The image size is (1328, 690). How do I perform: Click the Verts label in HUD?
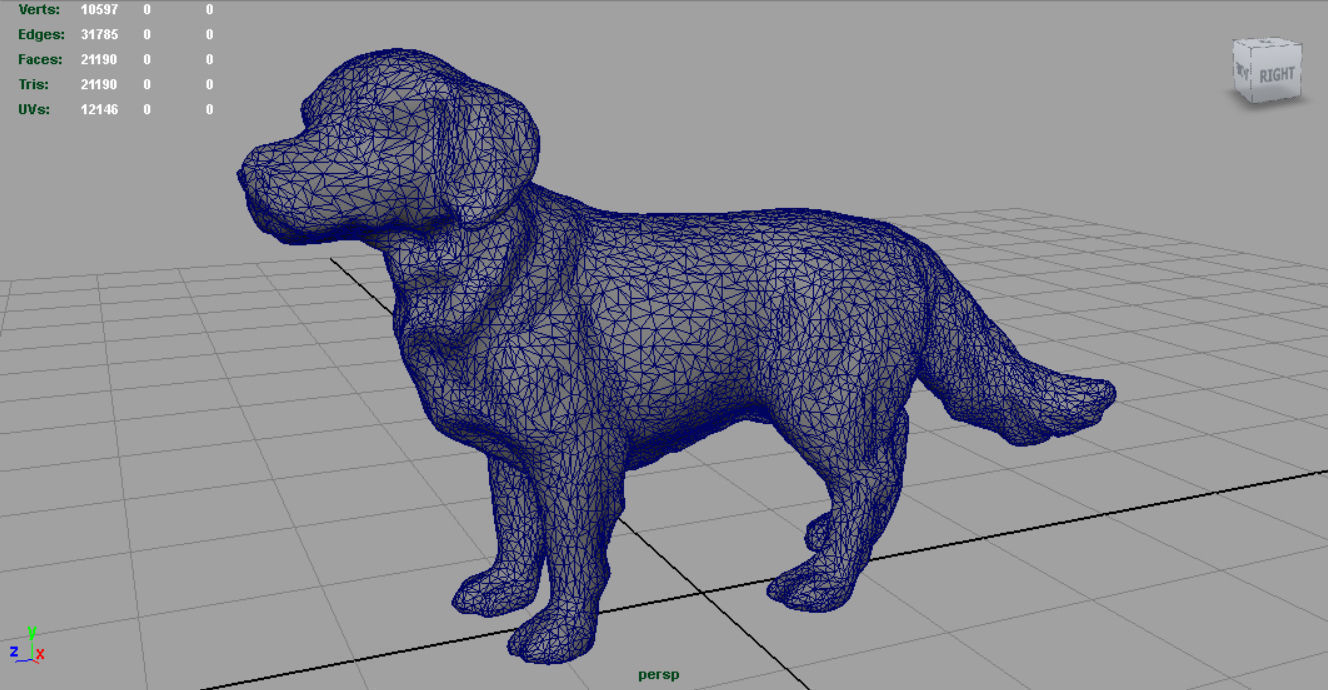click(x=38, y=9)
